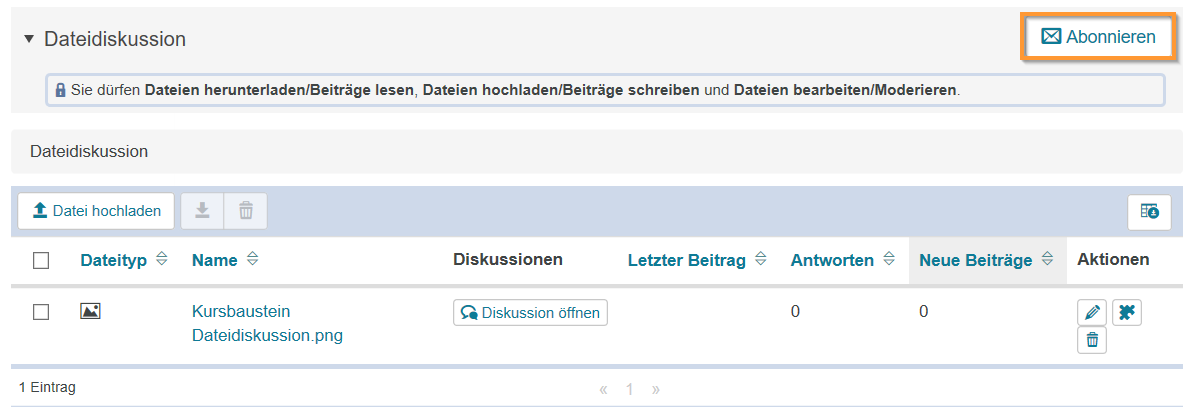Open discussion with Diskussion öffnen button

531,312
